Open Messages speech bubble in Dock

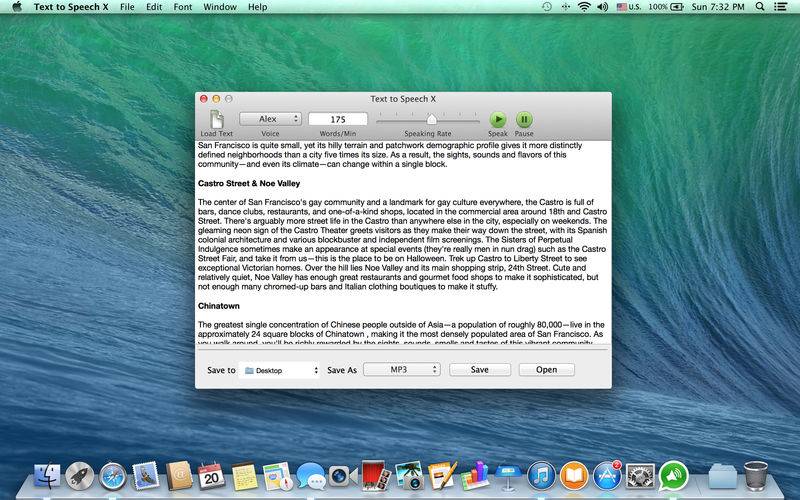click(311, 477)
